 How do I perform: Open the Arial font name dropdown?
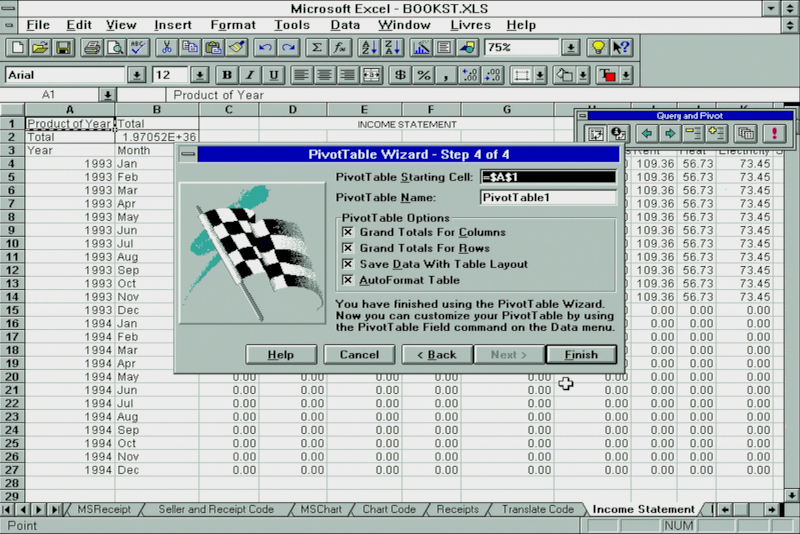pyautogui.click(x=137, y=75)
